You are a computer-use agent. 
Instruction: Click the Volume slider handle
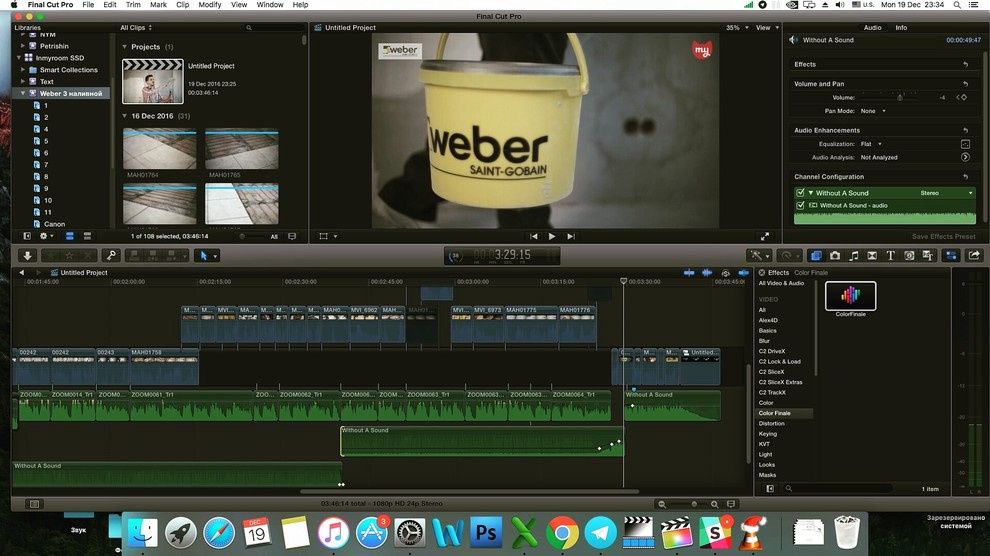[900, 98]
